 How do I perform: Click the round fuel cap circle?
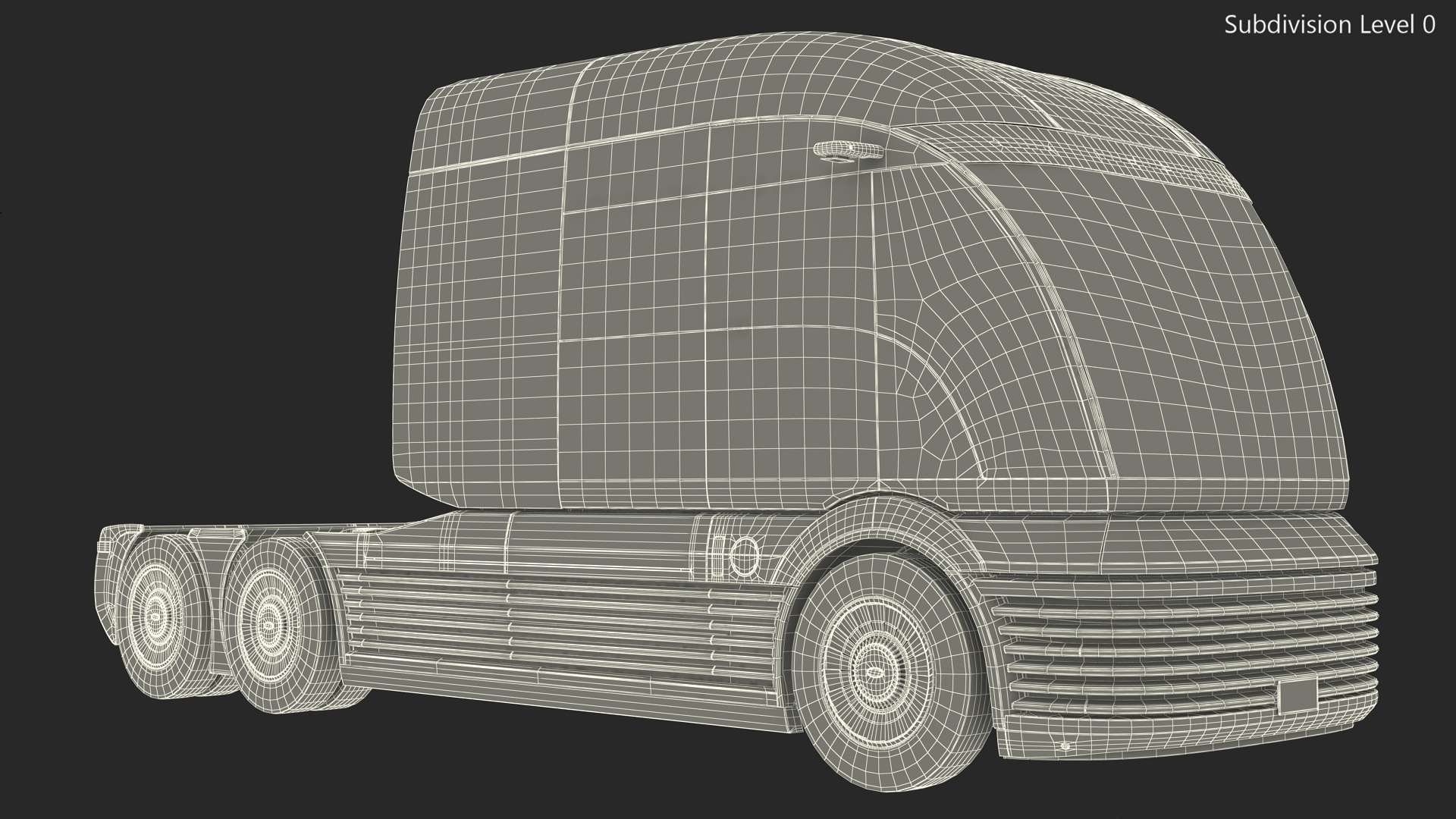(x=745, y=556)
